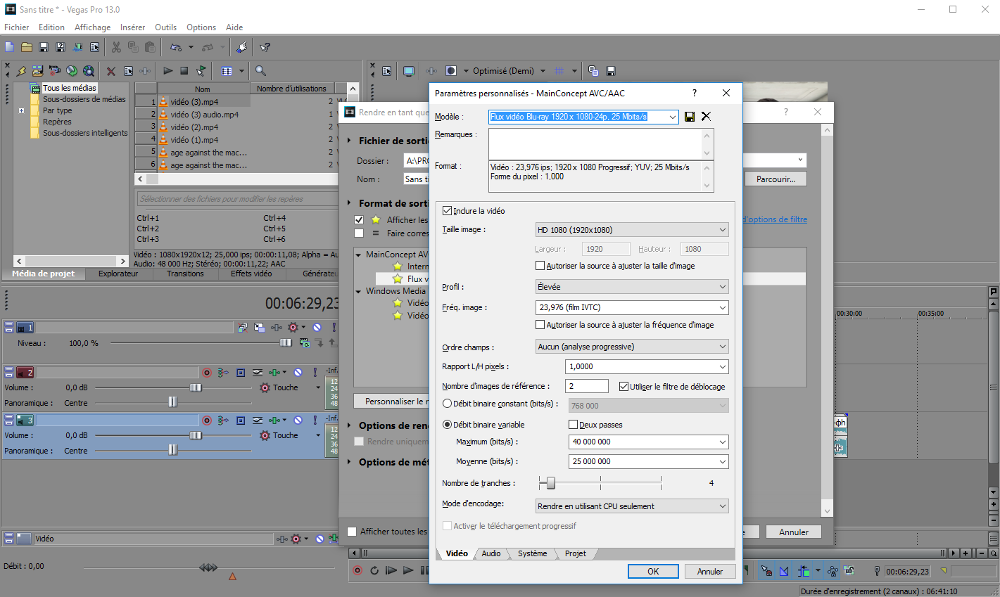
Task: Open the Profil Élevée dropdown
Action: (x=631, y=287)
